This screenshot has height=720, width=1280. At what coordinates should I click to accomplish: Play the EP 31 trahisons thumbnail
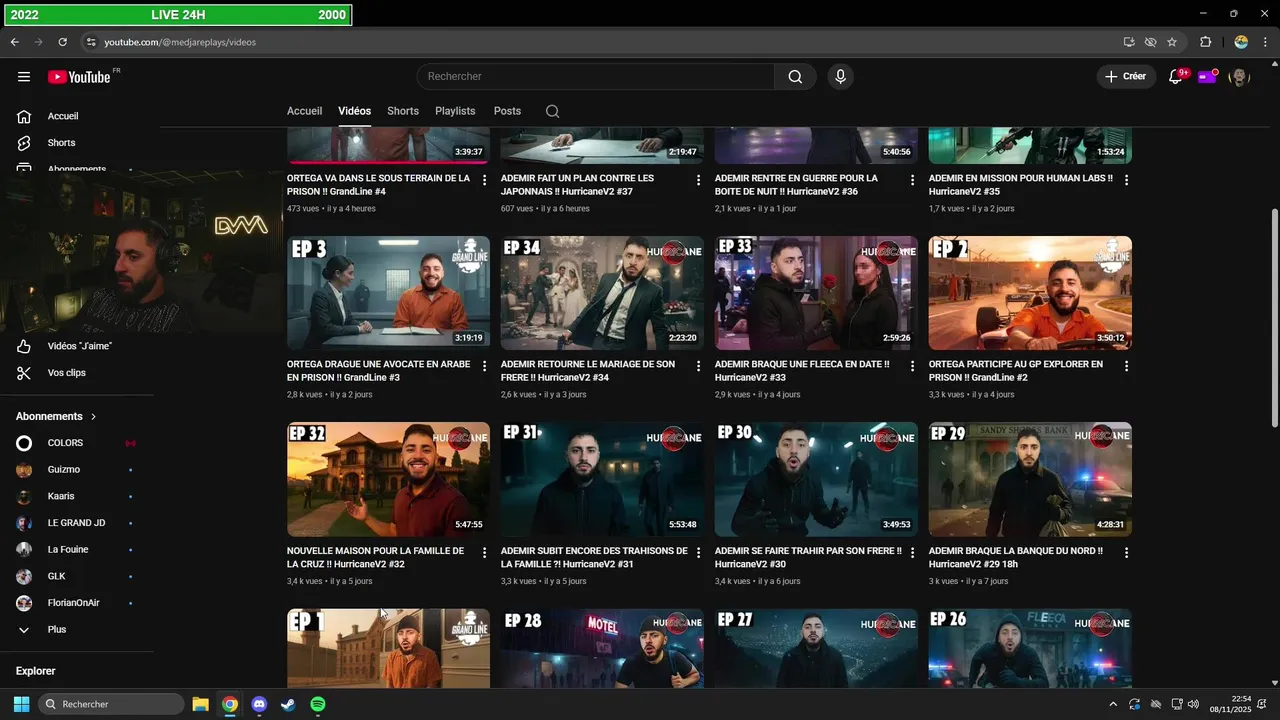pyautogui.click(x=602, y=479)
